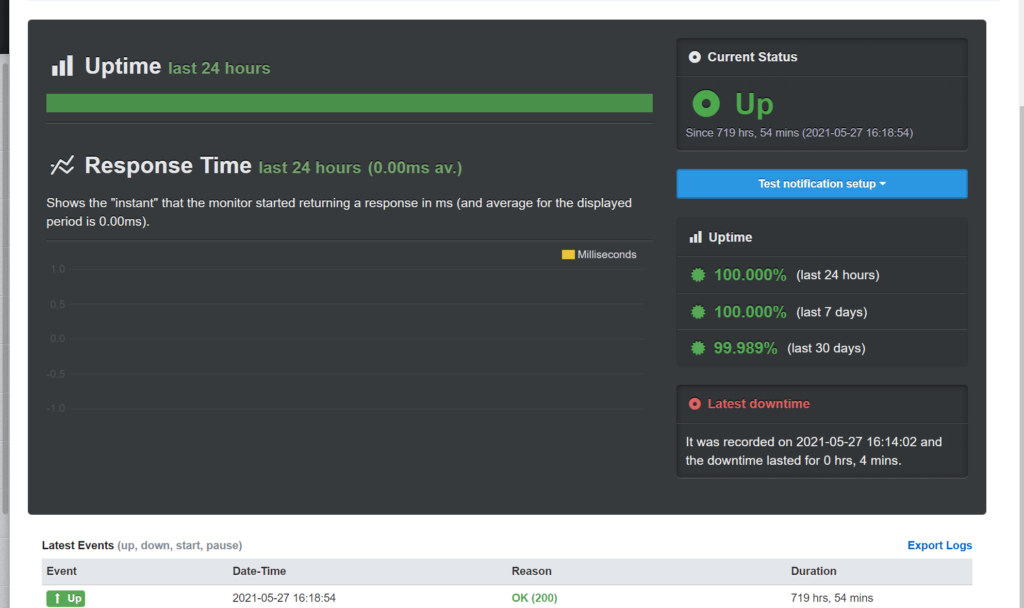Screen dimensions: 1024x608
Task: Expand the Up event entry in Latest Events
Action: coord(65,597)
